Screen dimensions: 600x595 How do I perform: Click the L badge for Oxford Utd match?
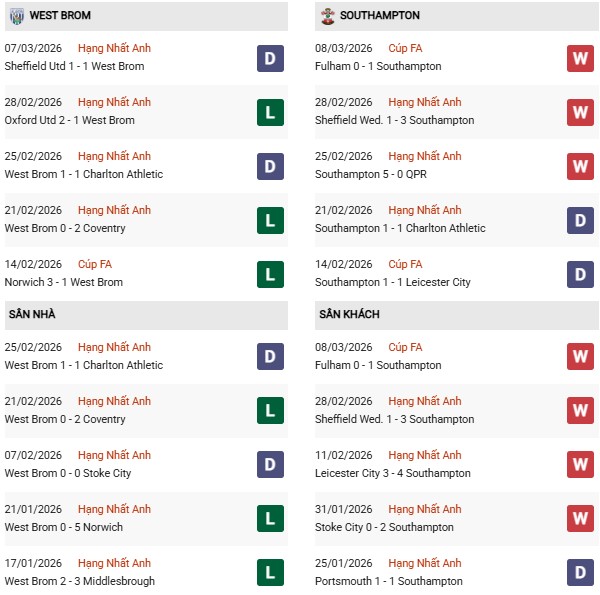(270, 112)
